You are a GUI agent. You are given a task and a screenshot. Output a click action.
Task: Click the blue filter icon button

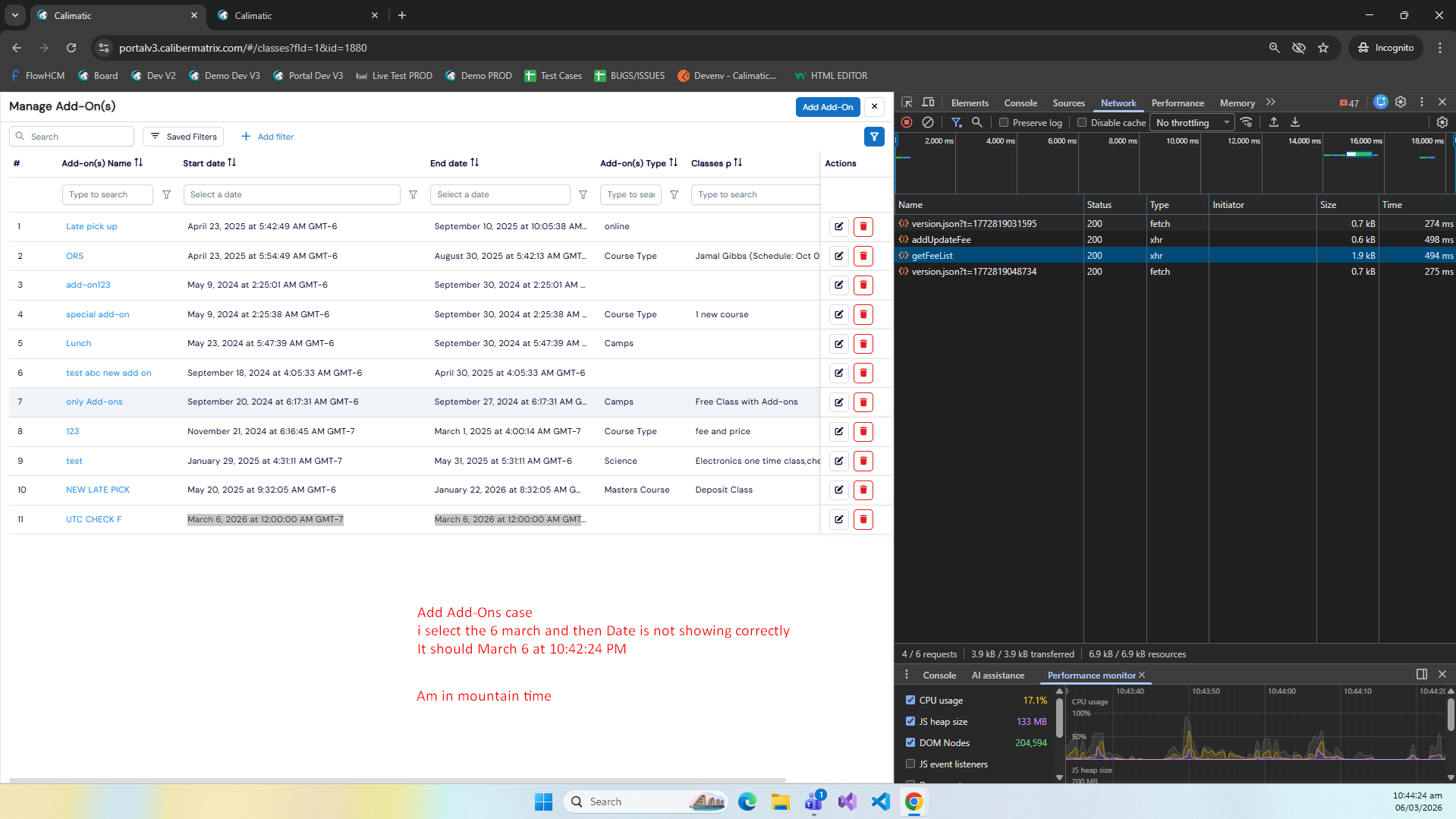874,137
